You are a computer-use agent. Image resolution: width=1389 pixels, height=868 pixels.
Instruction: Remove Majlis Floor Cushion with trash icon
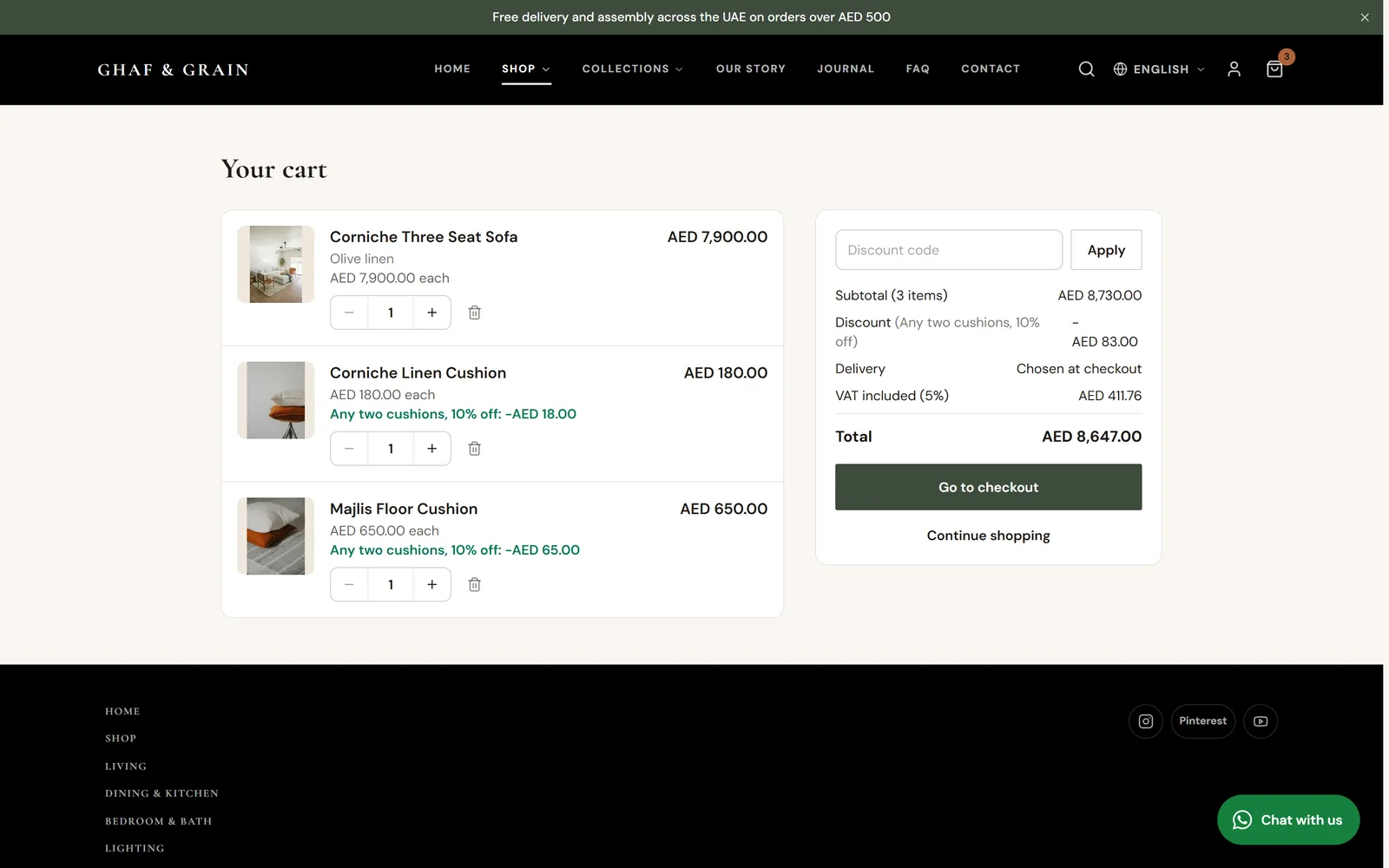coord(475,585)
